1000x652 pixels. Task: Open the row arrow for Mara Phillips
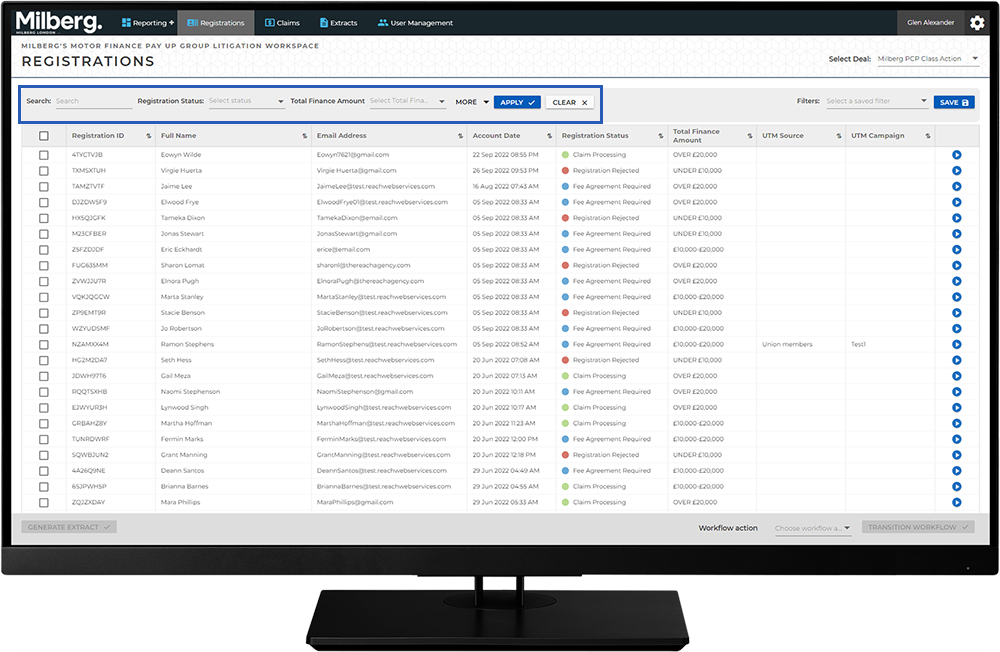[x=956, y=502]
